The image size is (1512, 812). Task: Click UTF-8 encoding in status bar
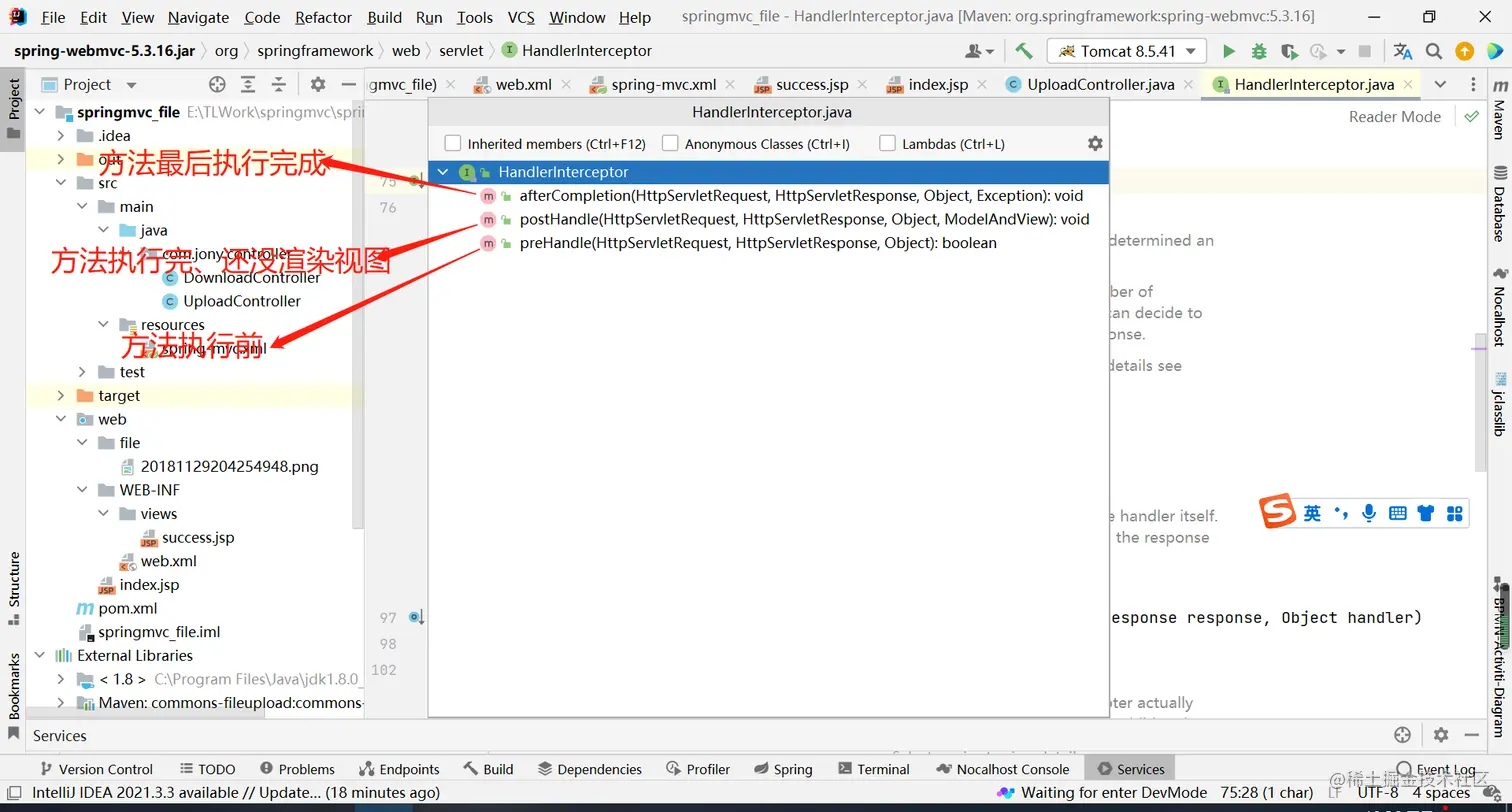pos(1377,793)
